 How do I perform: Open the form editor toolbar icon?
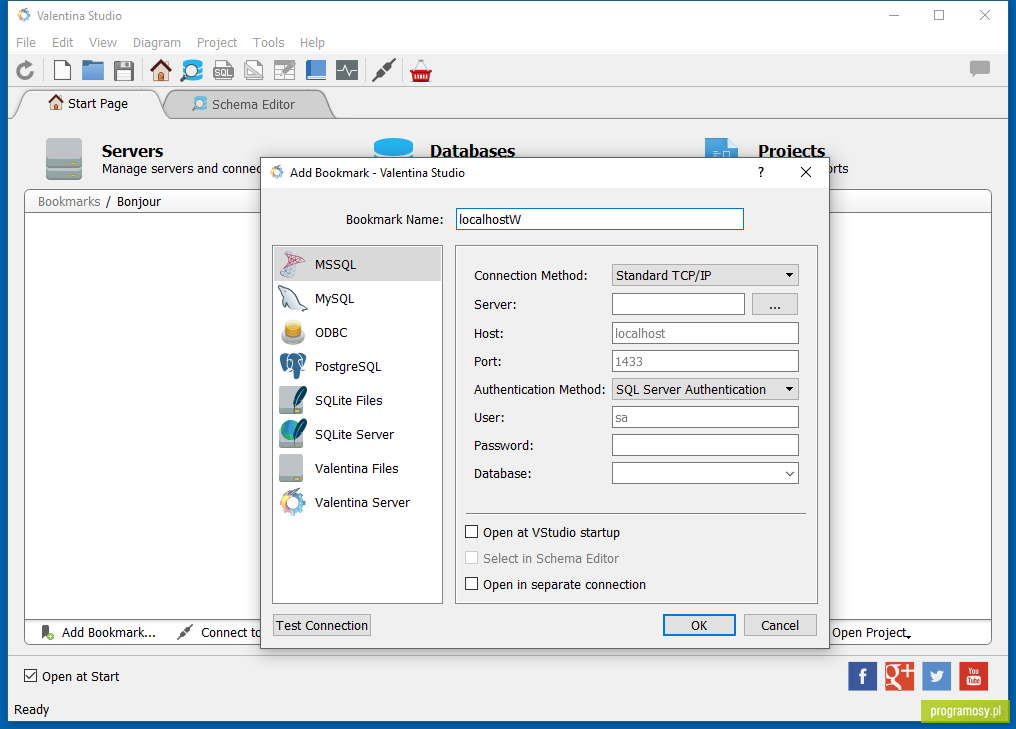point(284,71)
